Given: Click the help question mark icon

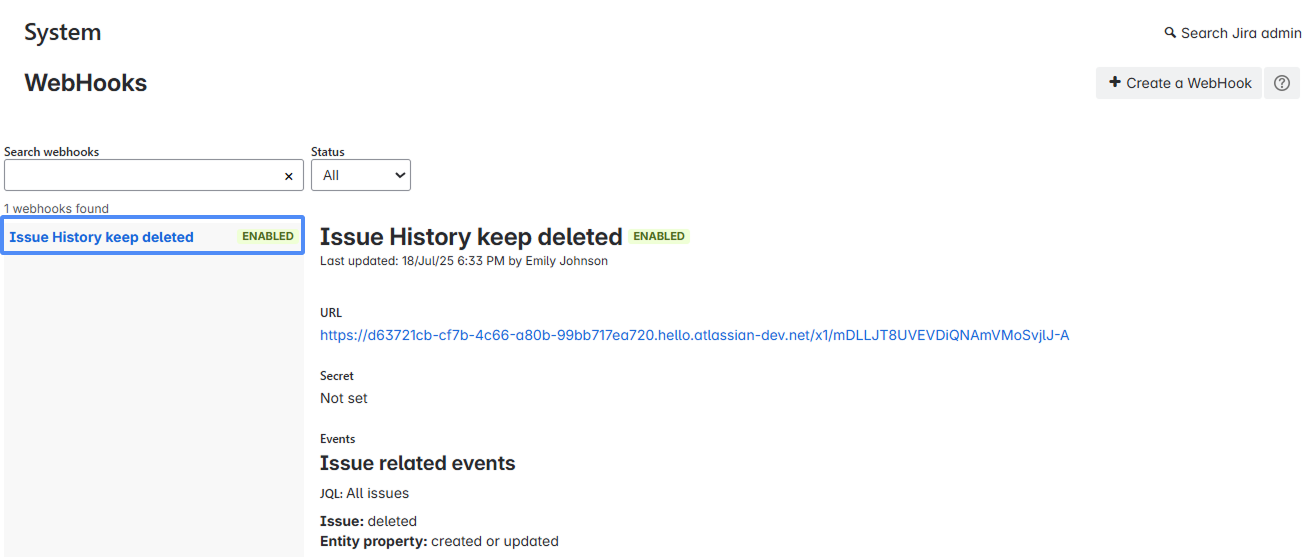Looking at the screenshot, I should 1281,83.
